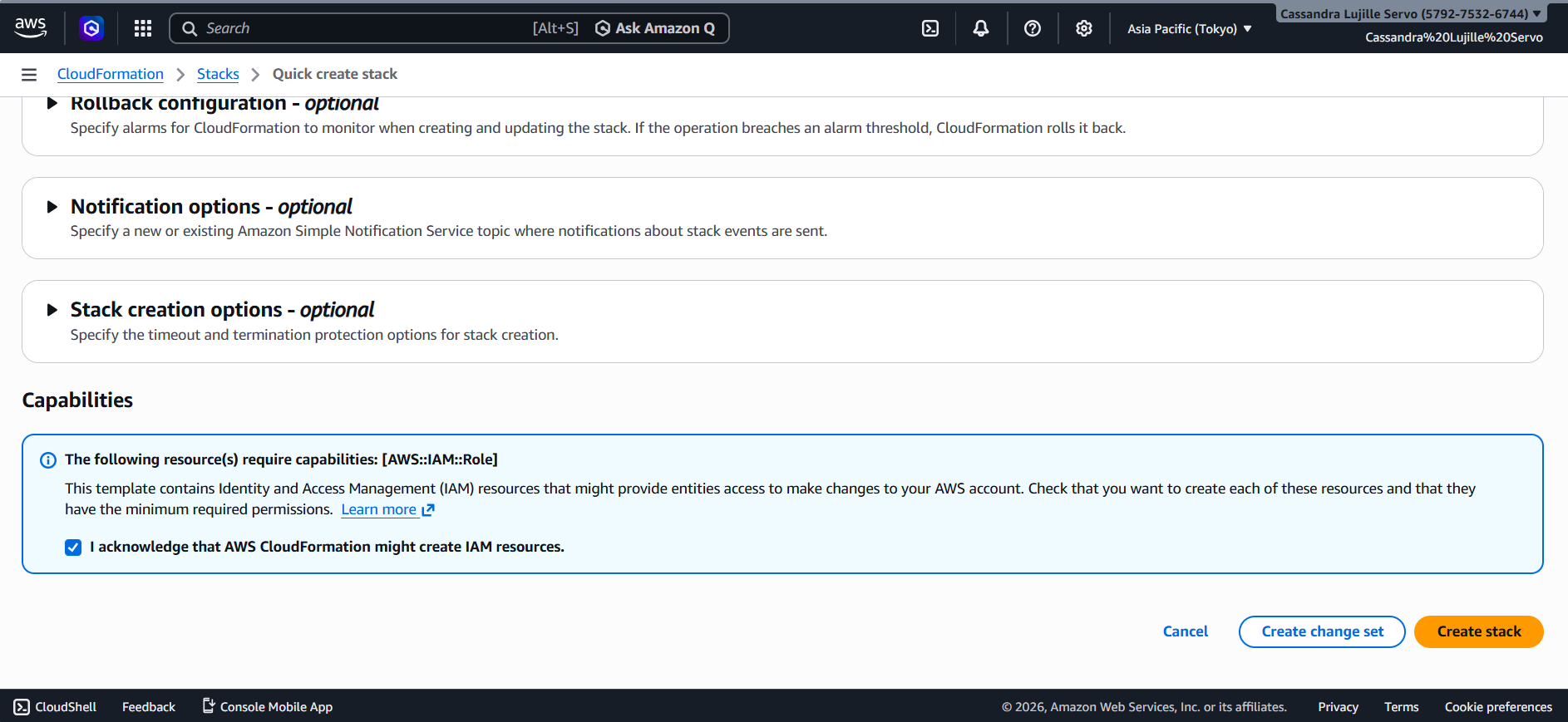The height and width of the screenshot is (722, 1568).
Task: Open the Amazon Q purple icon
Action: 91,28
